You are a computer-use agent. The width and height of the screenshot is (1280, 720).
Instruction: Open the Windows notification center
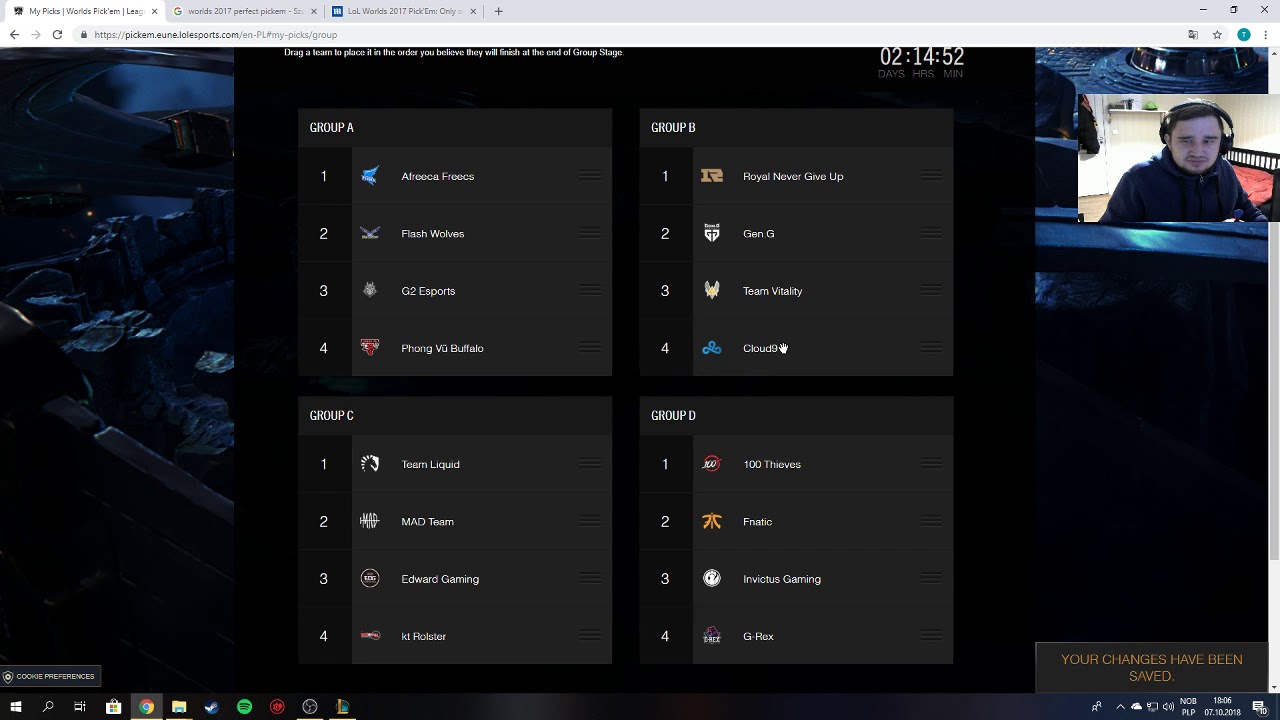pos(1260,707)
